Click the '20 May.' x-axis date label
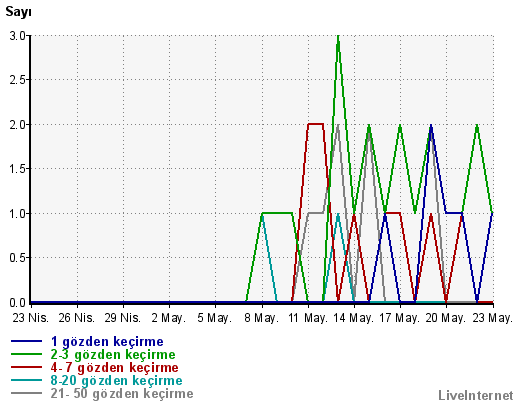520x405 pixels. [446, 318]
